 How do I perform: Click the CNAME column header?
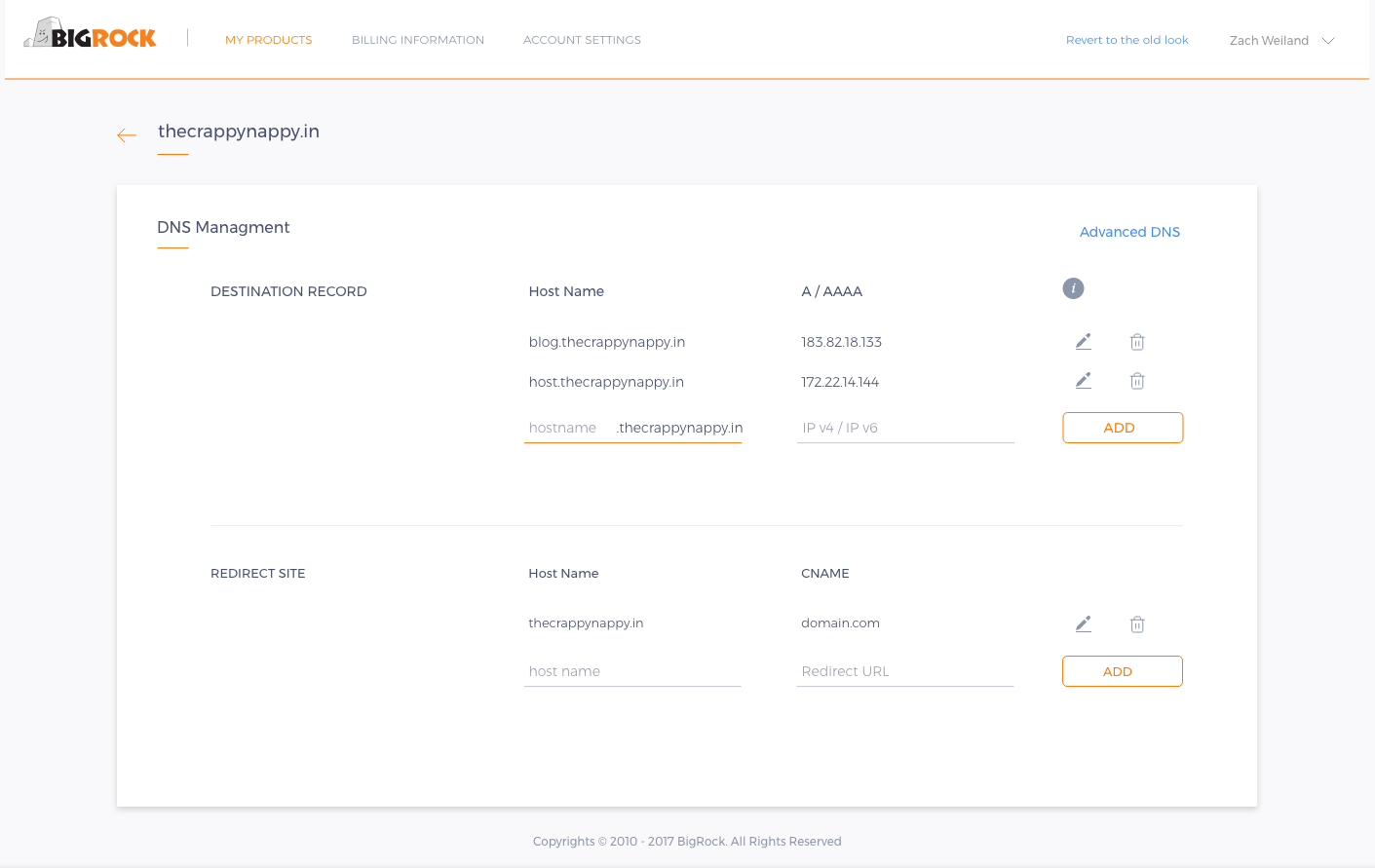pos(825,574)
